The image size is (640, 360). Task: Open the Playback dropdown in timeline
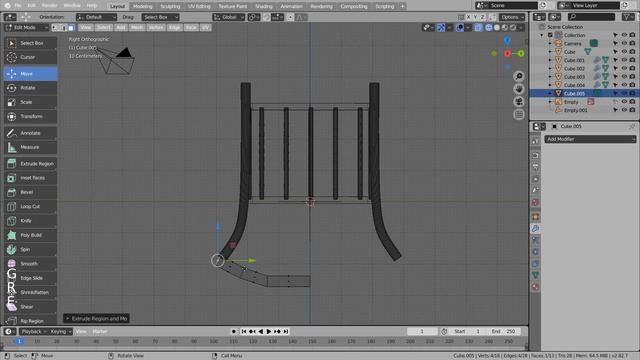(34, 331)
